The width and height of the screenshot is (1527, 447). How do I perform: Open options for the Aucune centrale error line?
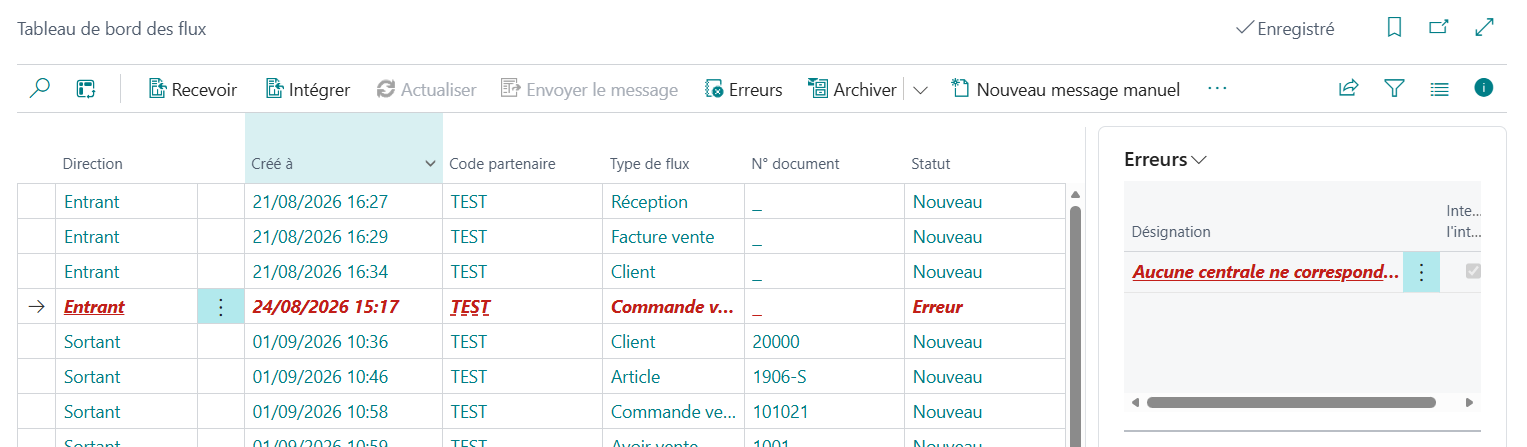tap(1421, 272)
